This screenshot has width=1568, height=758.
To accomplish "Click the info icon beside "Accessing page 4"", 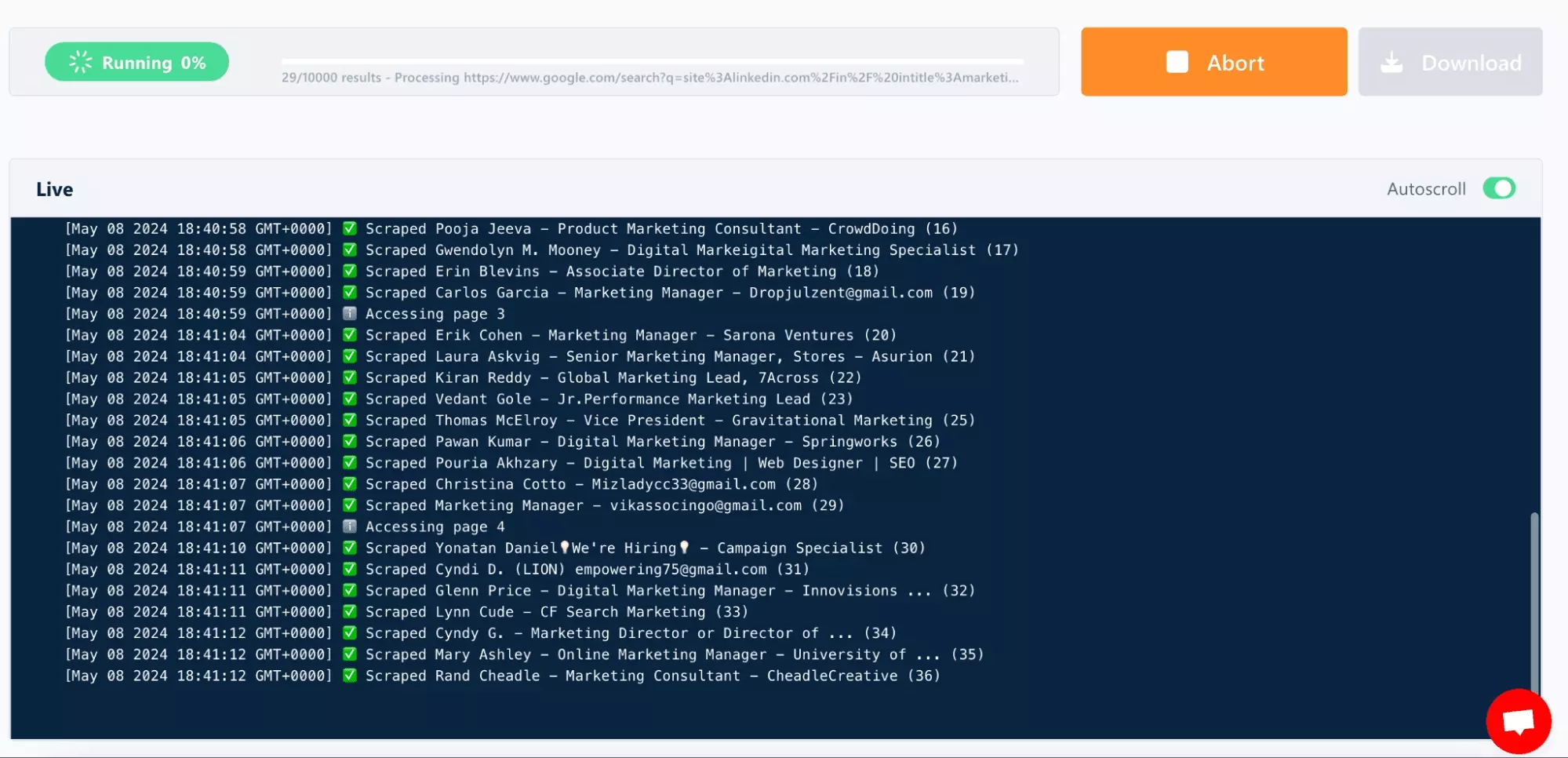I will click(x=349, y=527).
